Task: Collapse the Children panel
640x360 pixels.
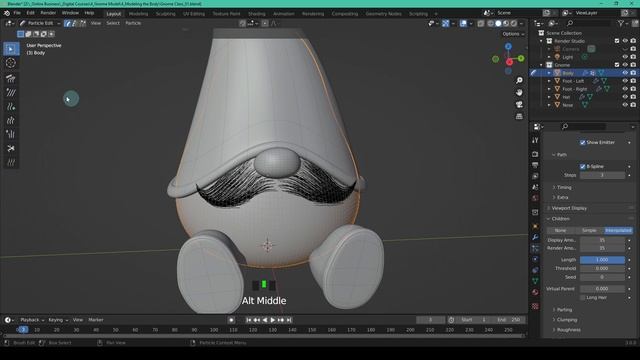Action: click(560, 219)
